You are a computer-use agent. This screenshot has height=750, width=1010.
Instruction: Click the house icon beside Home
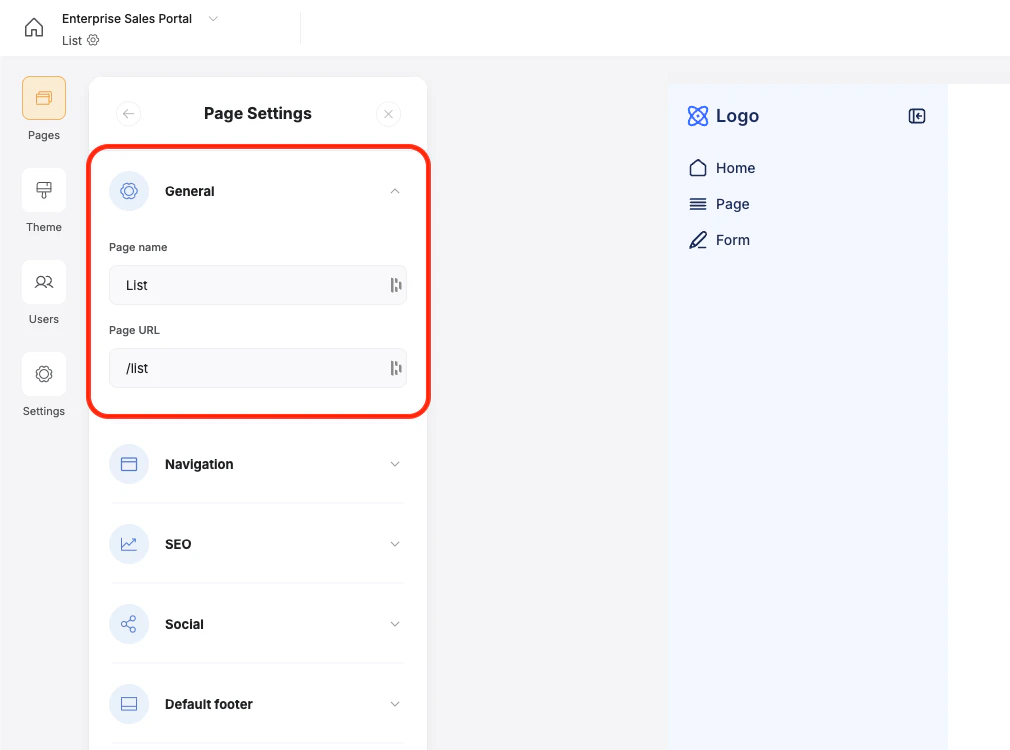(698, 168)
